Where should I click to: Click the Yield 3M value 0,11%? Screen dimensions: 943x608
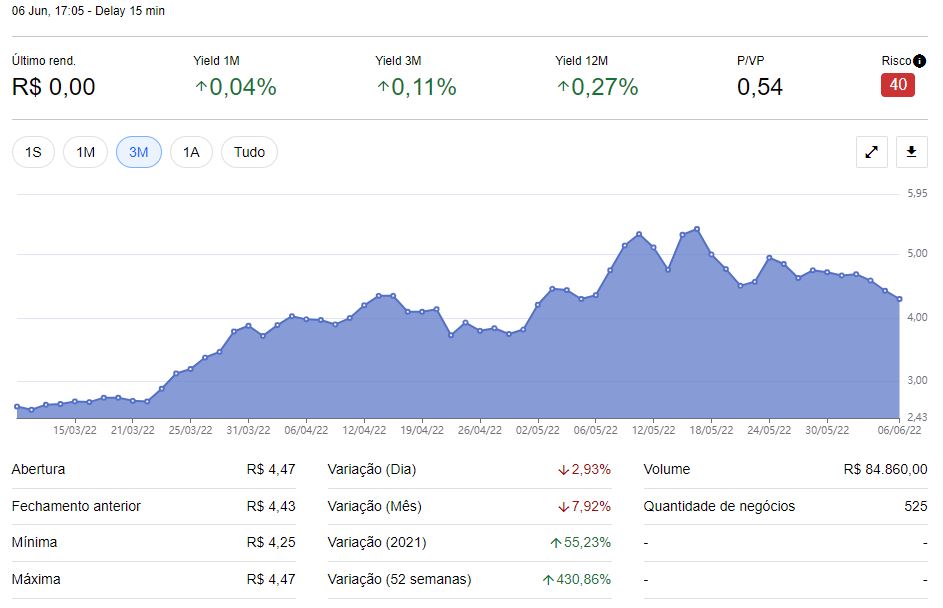424,88
